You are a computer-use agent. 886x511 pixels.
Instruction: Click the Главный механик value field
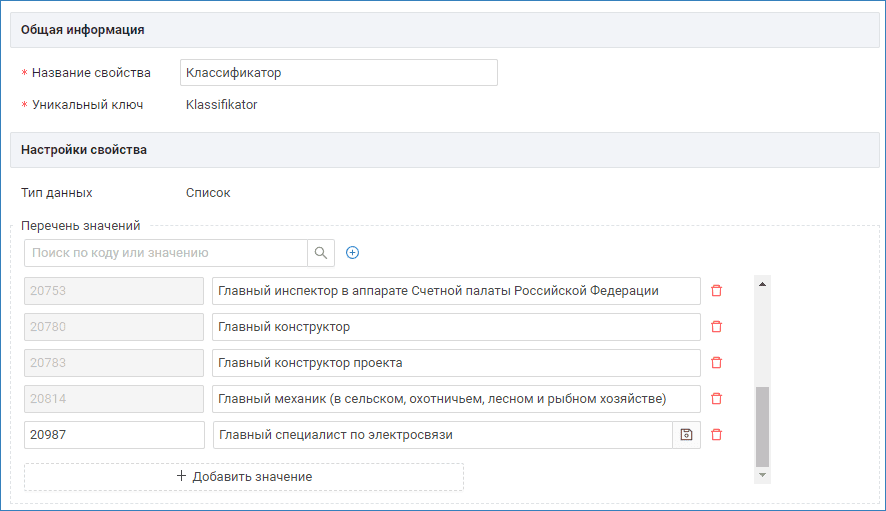[456, 399]
